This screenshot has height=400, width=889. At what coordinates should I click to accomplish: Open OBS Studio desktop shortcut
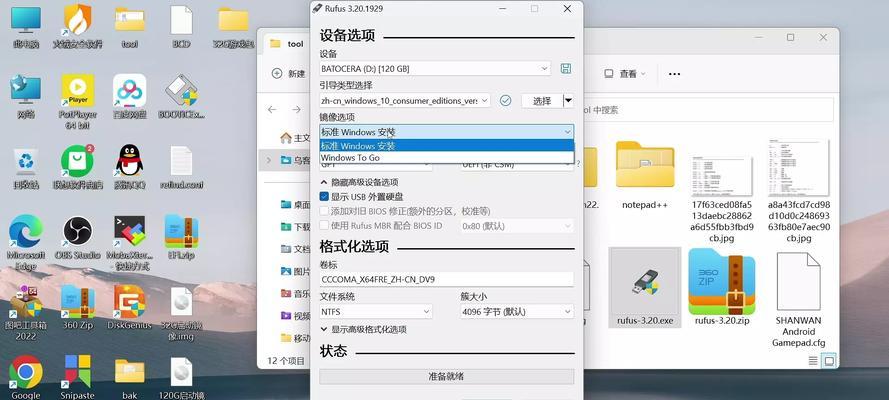click(x=78, y=238)
